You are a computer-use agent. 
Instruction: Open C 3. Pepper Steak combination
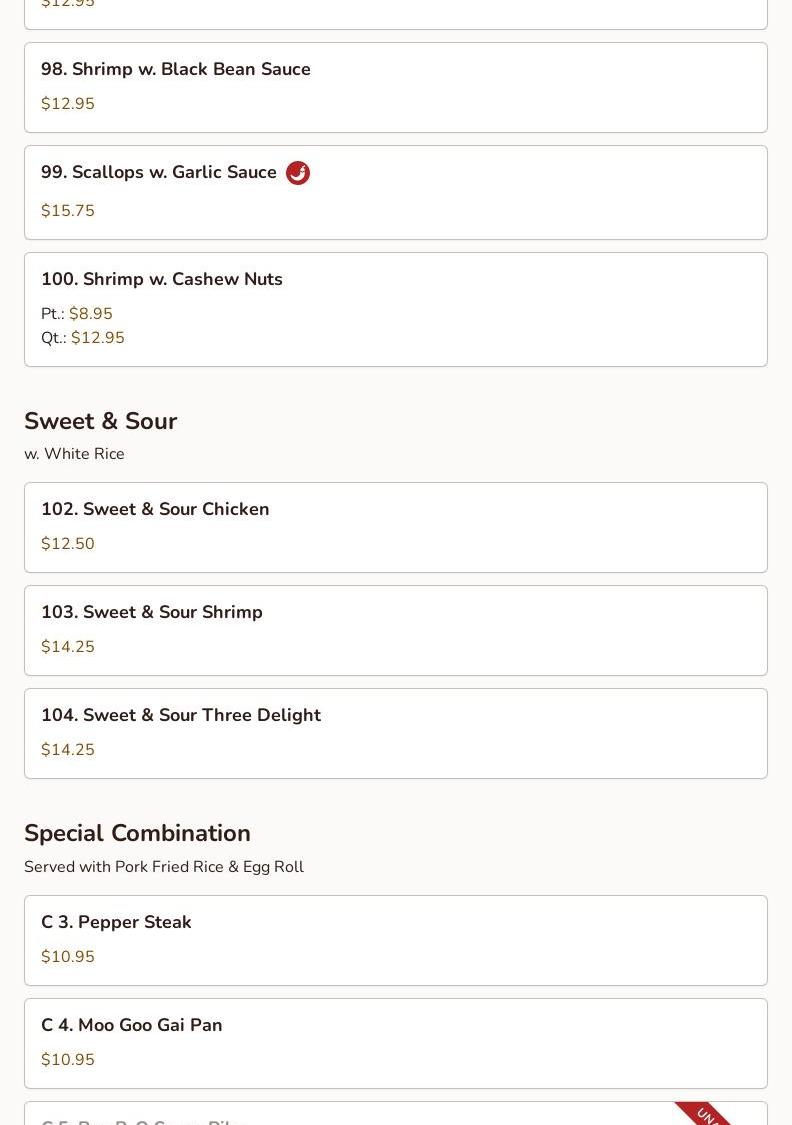point(116,923)
